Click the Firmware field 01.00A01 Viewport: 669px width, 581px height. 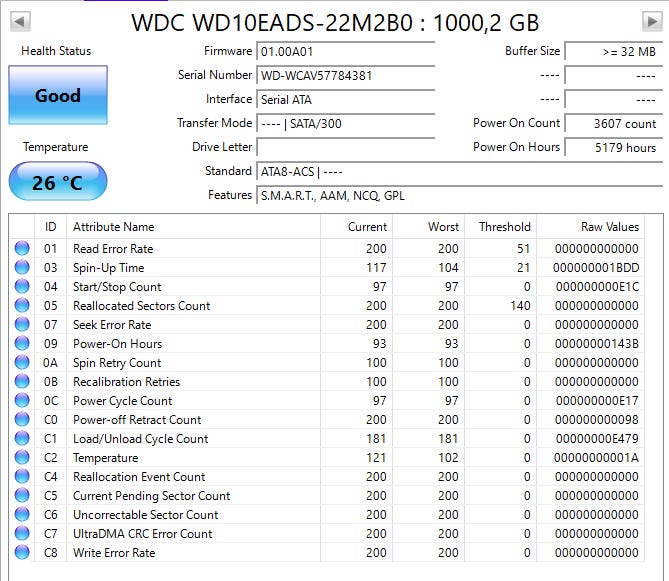(346, 52)
